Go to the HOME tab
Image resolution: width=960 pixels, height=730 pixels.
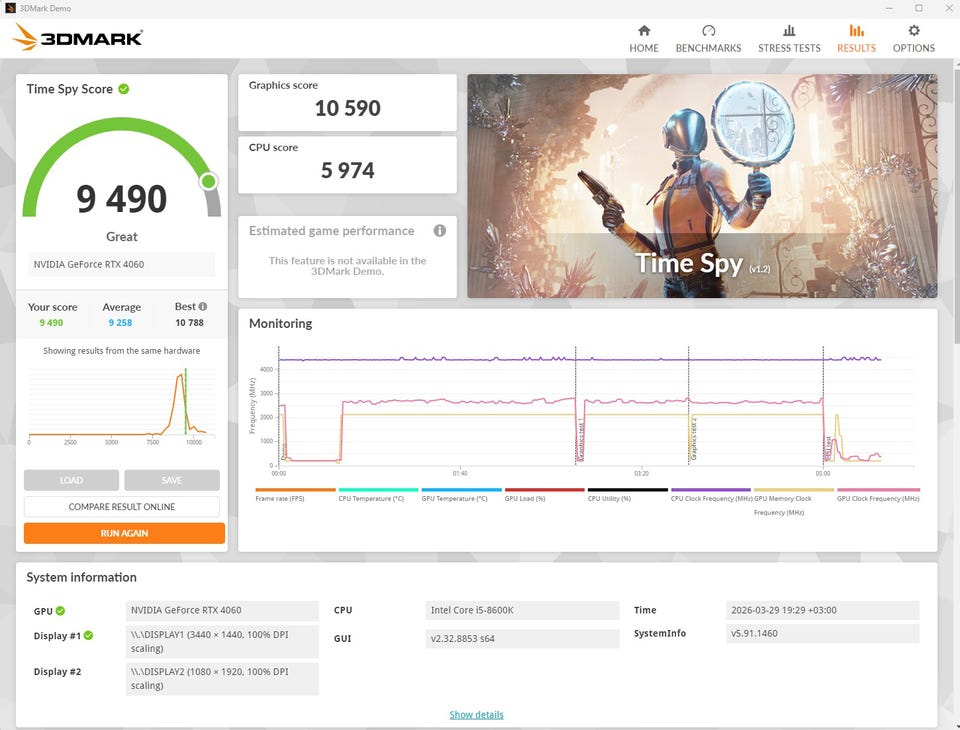643,39
